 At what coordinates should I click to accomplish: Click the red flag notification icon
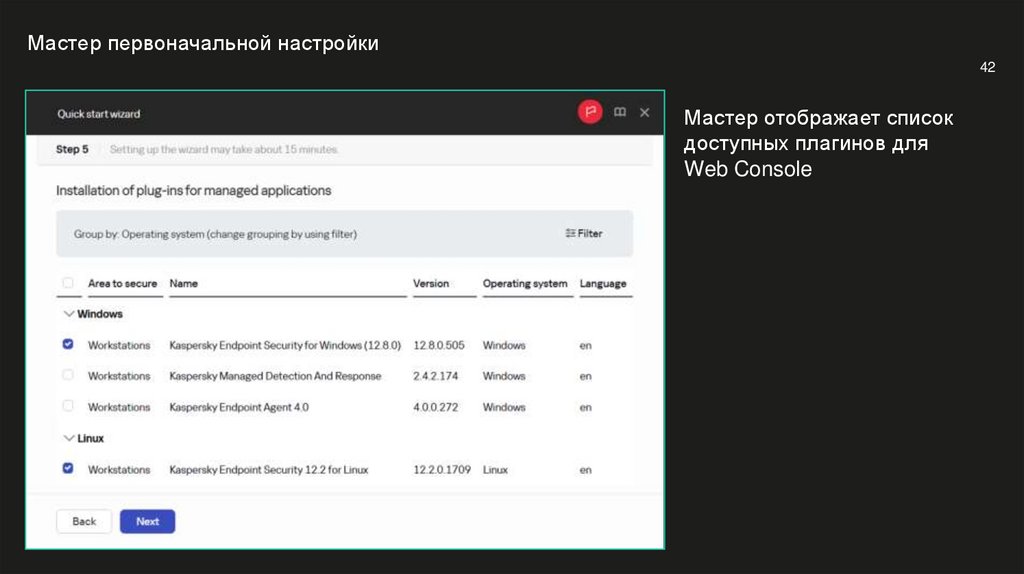coord(590,112)
